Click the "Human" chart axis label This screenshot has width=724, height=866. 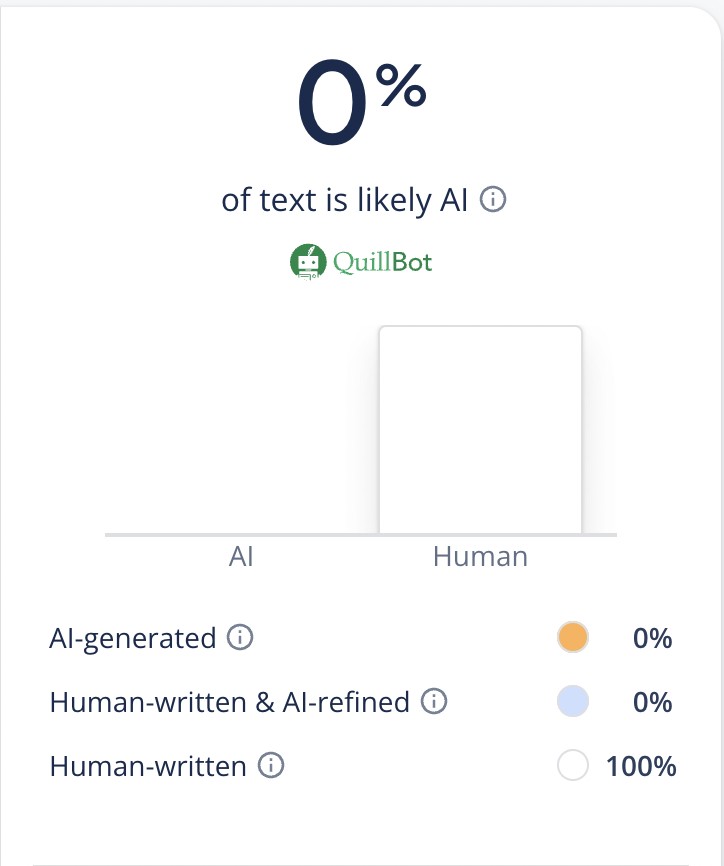coord(480,557)
